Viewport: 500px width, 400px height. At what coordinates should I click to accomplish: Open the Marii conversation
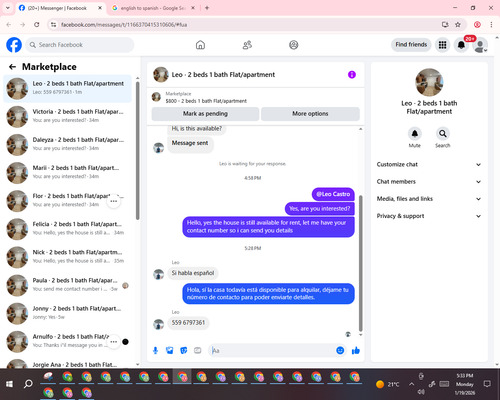67,173
